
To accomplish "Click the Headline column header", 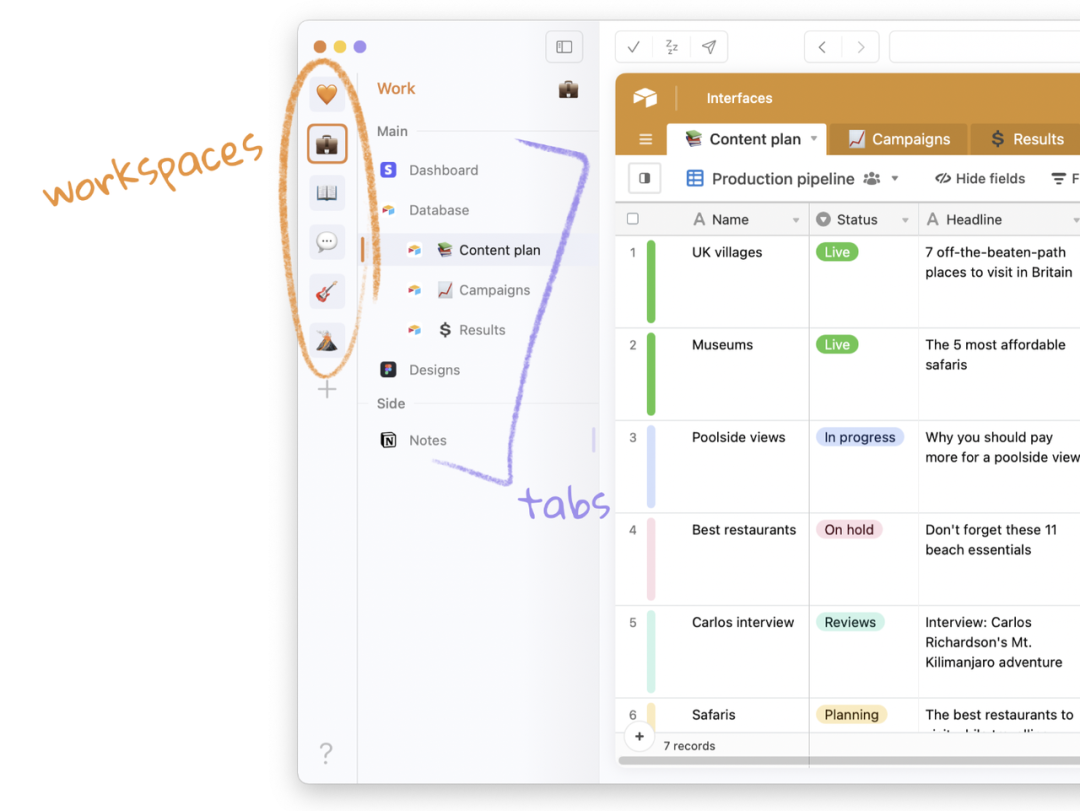I will pyautogui.click(x=999, y=219).
